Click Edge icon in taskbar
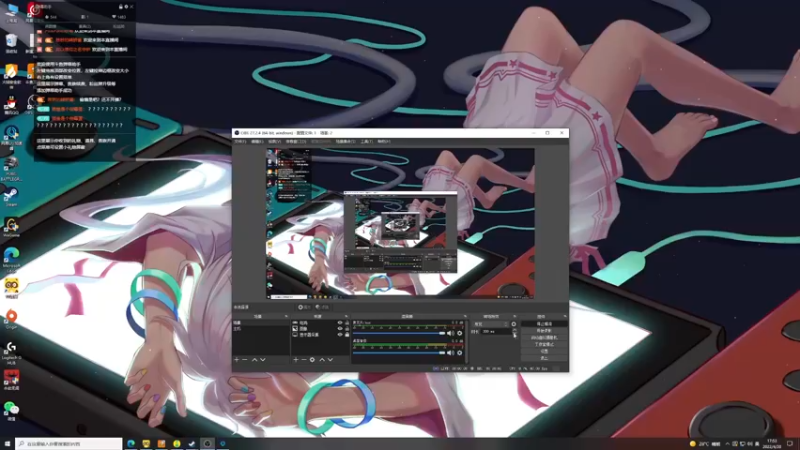Screen dimensions: 800x450 (131, 444)
